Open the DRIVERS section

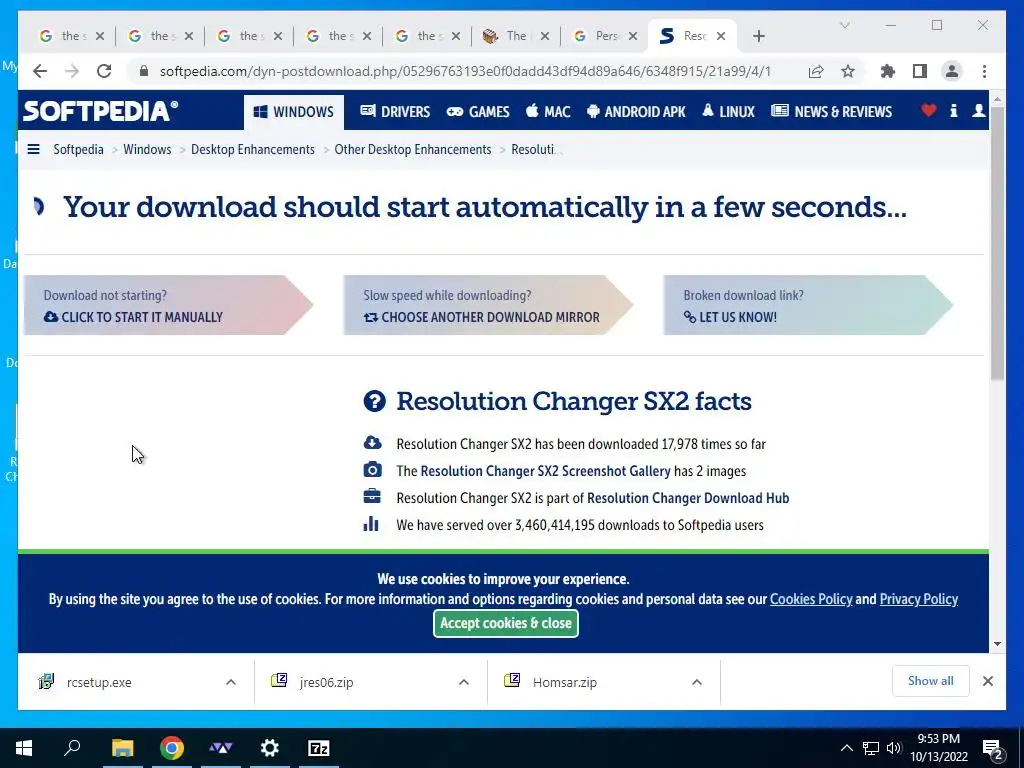tap(395, 112)
